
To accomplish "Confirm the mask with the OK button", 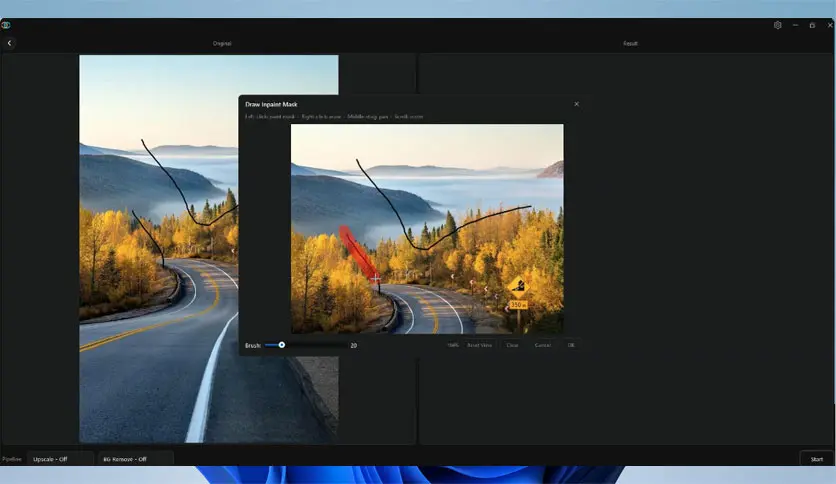I will [571, 345].
